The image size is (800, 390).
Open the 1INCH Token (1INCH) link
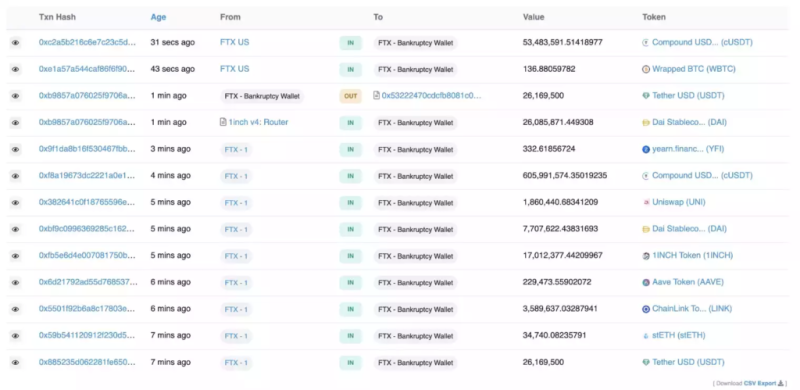pyautogui.click(x=692, y=255)
